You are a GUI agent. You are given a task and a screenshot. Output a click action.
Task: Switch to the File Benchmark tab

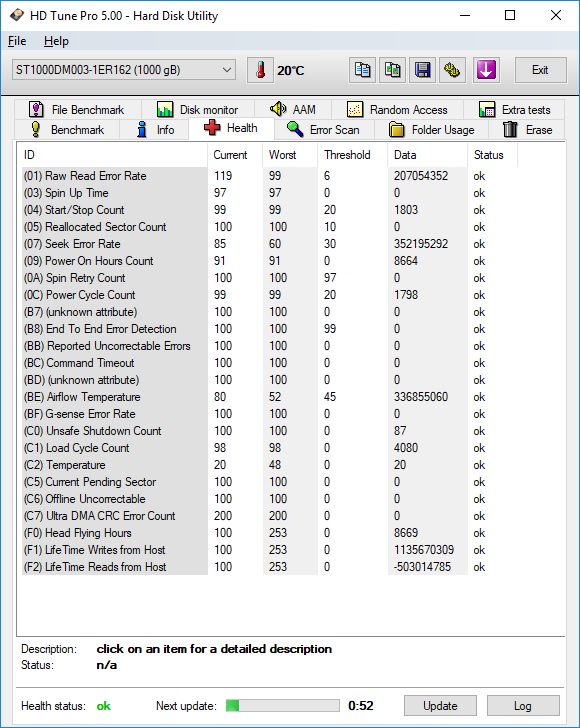pyautogui.click(x=77, y=110)
